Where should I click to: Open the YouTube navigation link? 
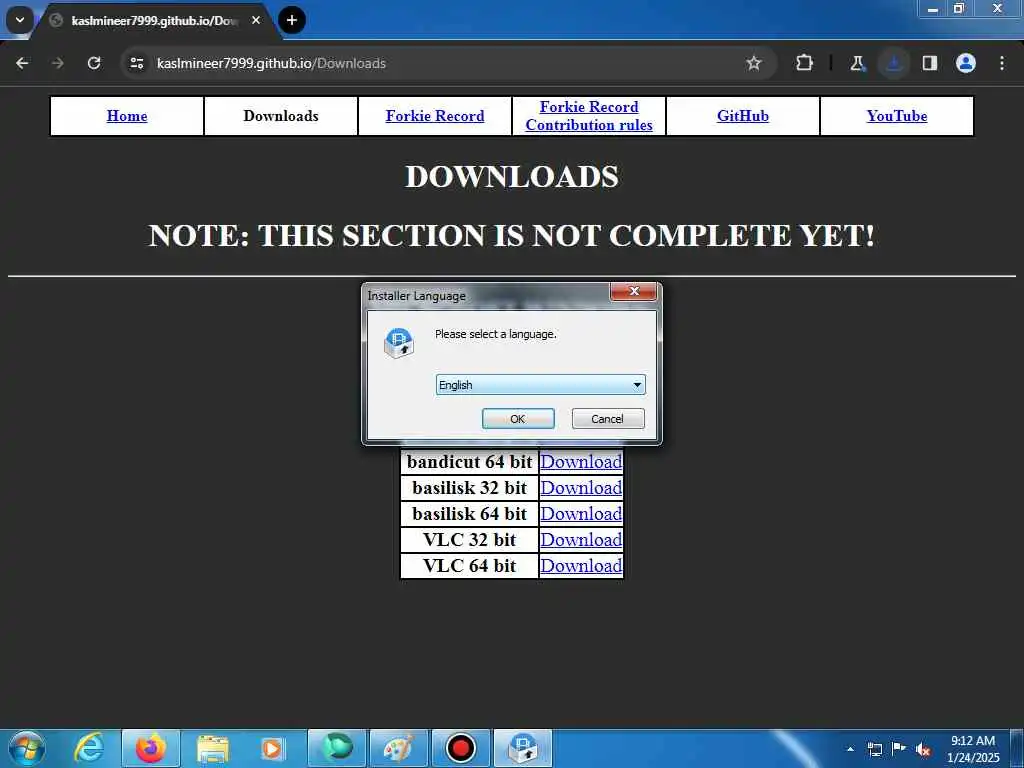[897, 116]
